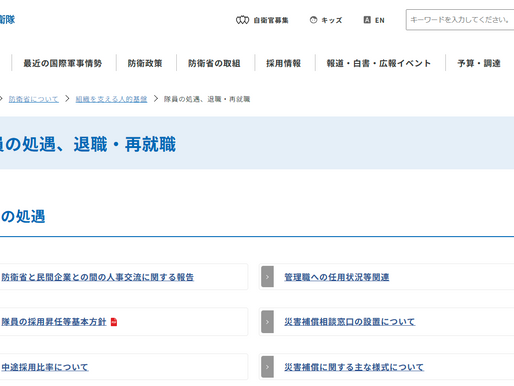Viewport: 514px width, 386px height.
Task: Go to 組織を支える人的基盤 breadcrumb
Action: (x=111, y=99)
